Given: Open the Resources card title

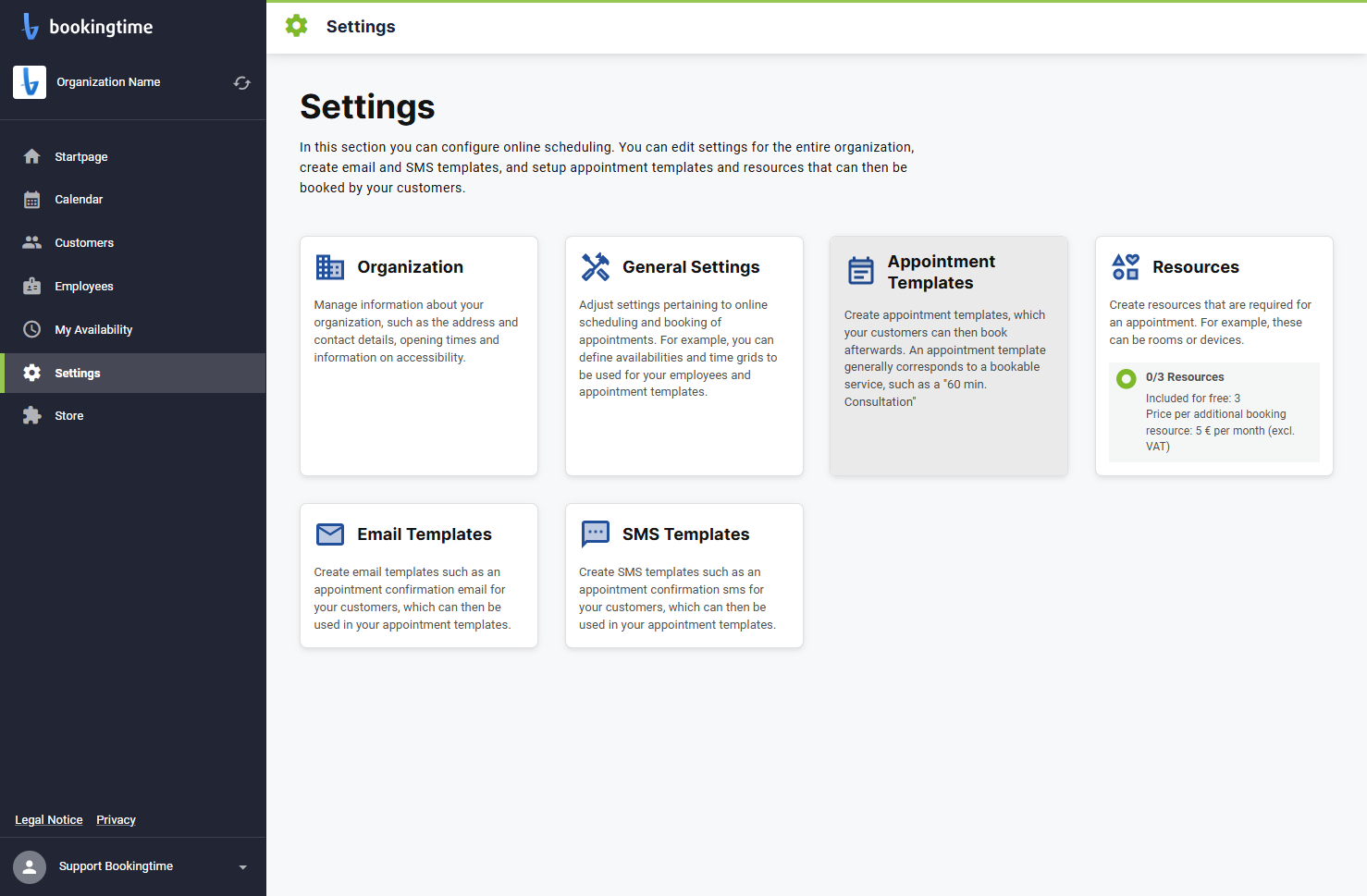Looking at the screenshot, I should pyautogui.click(x=1196, y=267).
